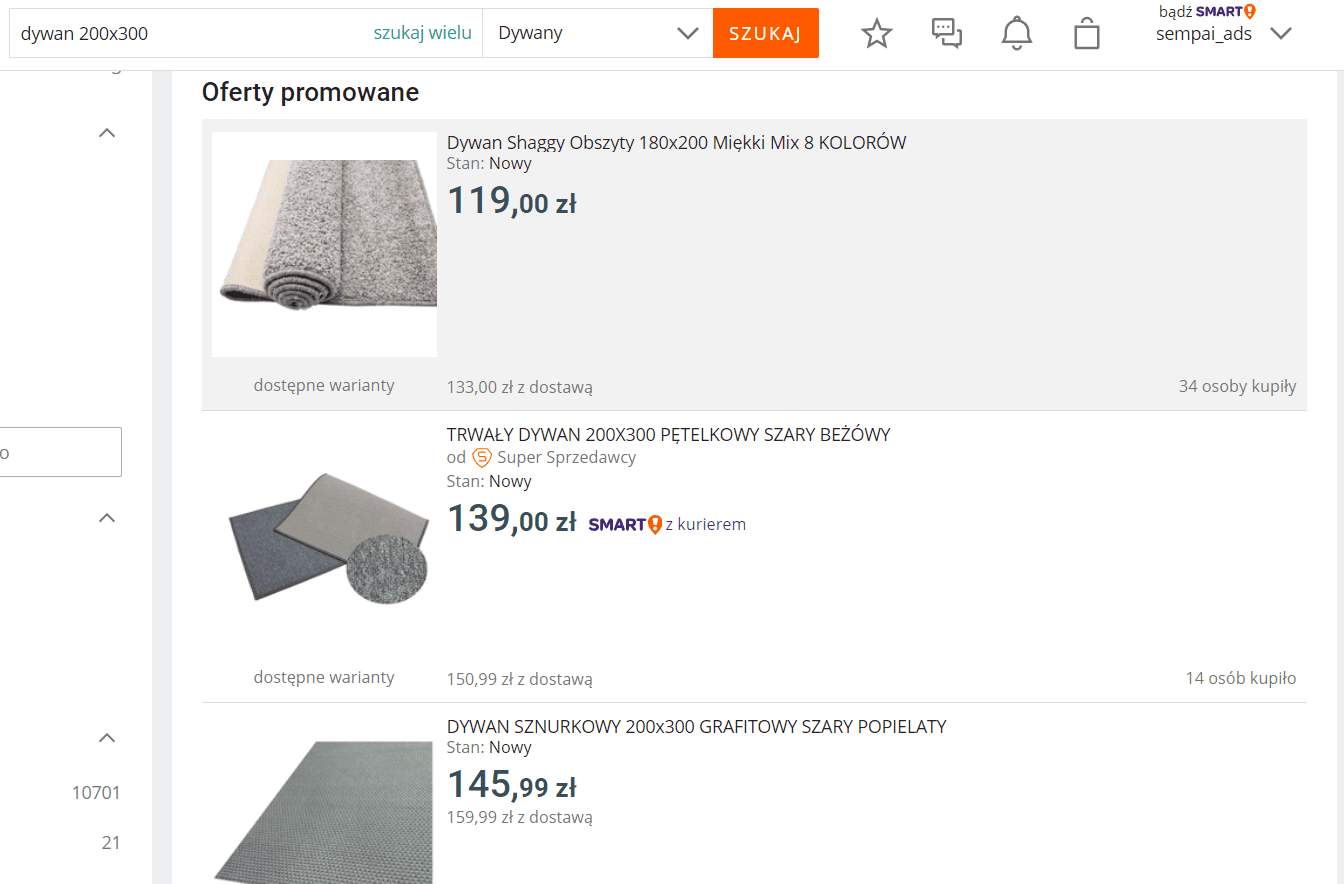Open the Dywan Shaggy Obszyty 180x200 offer title

click(x=676, y=142)
